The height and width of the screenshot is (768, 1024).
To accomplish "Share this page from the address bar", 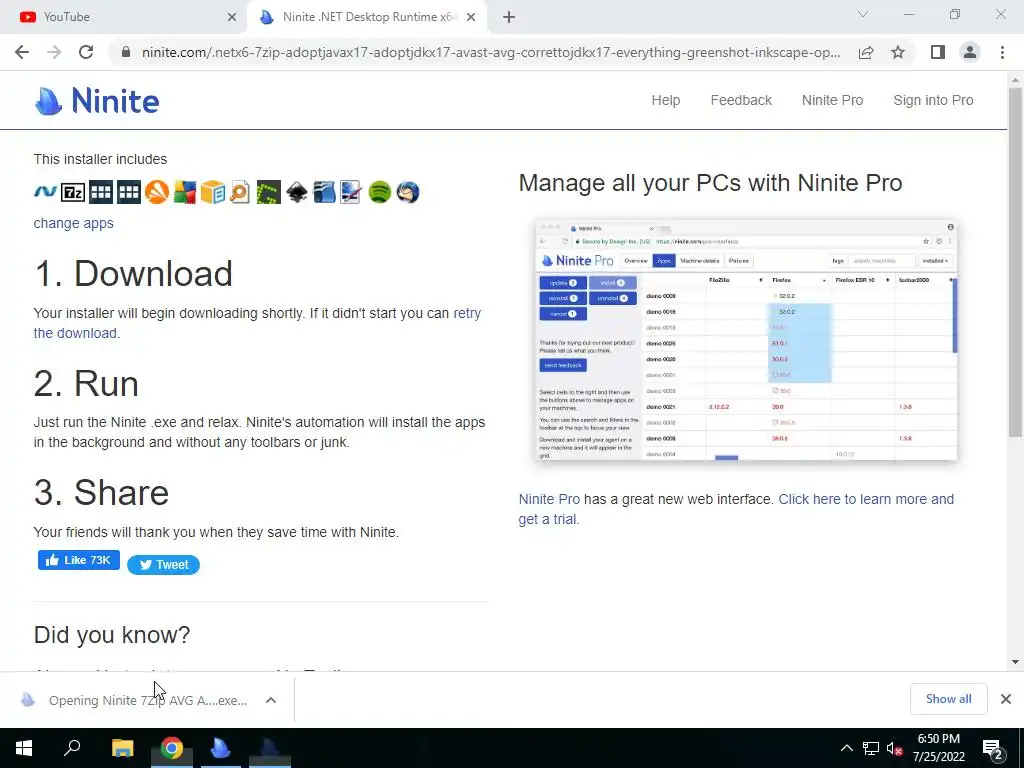I will (866, 52).
